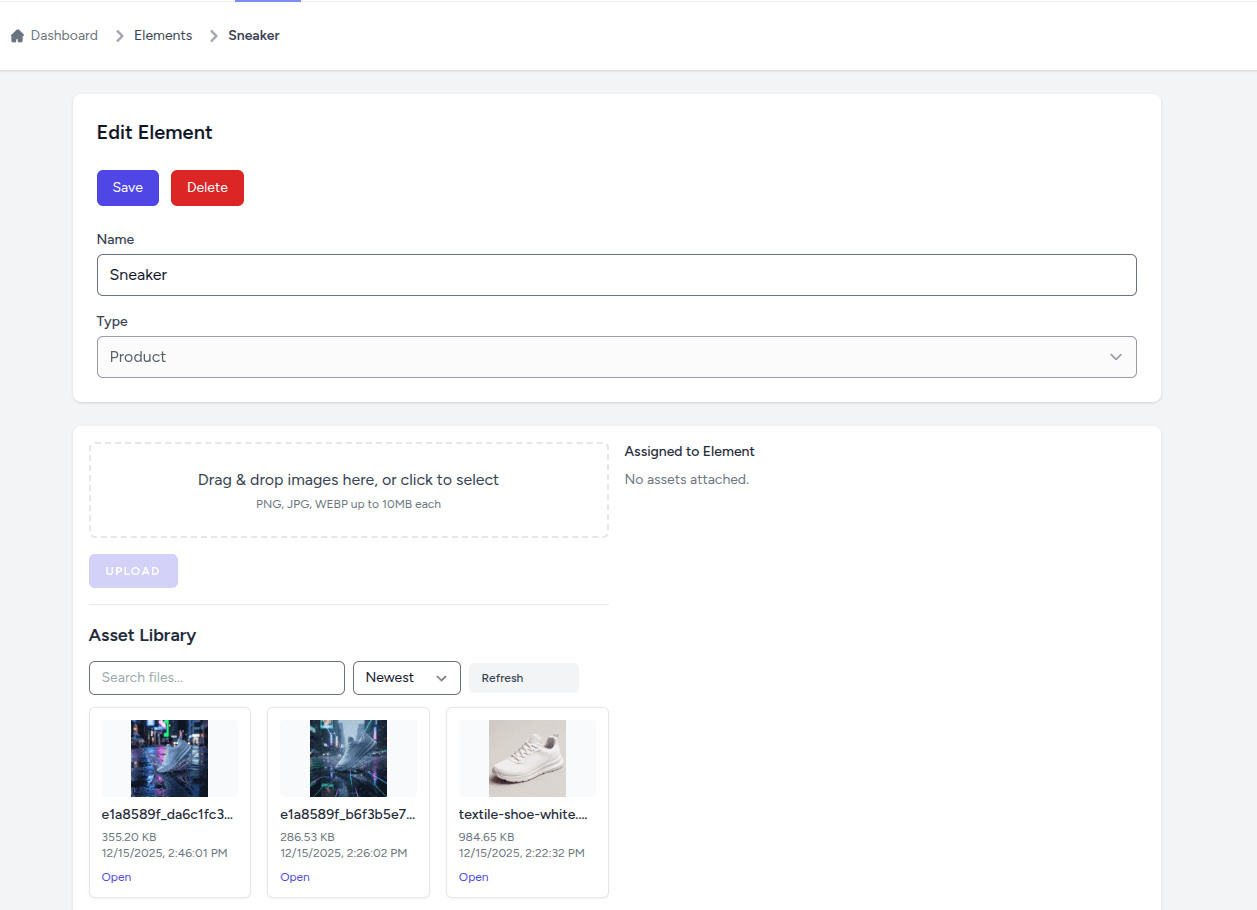Image resolution: width=1257 pixels, height=910 pixels.
Task: Select the white sneaker thumbnail image
Action: [526, 757]
